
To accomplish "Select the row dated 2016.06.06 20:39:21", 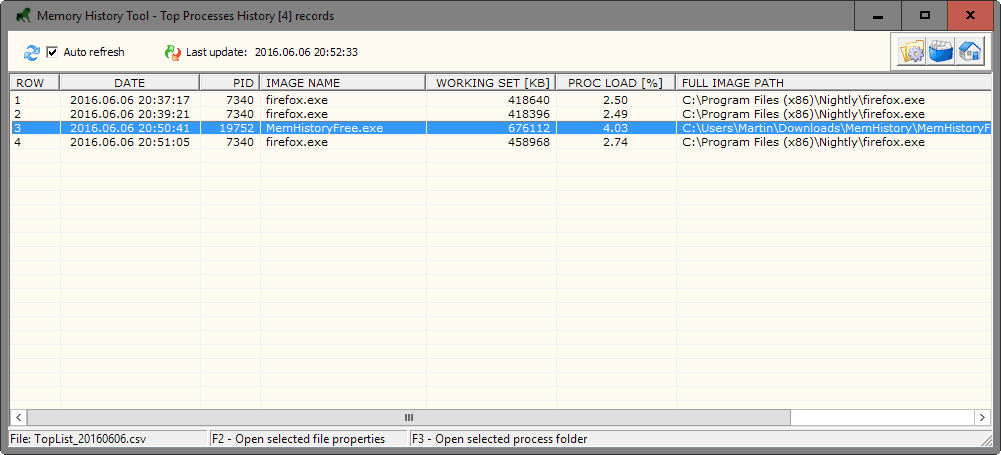I will [500, 114].
